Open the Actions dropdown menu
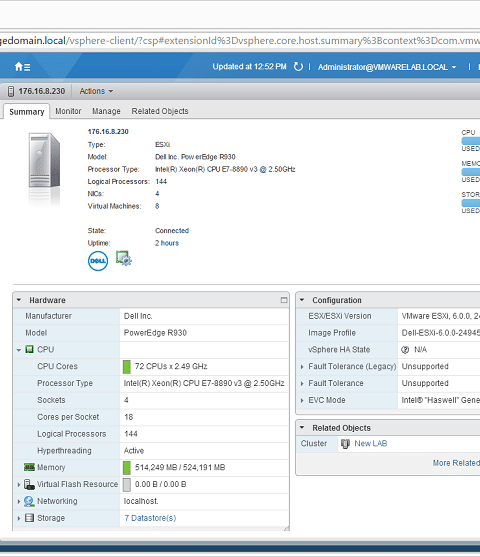Screen dimensions: 480x557 [x=96, y=91]
